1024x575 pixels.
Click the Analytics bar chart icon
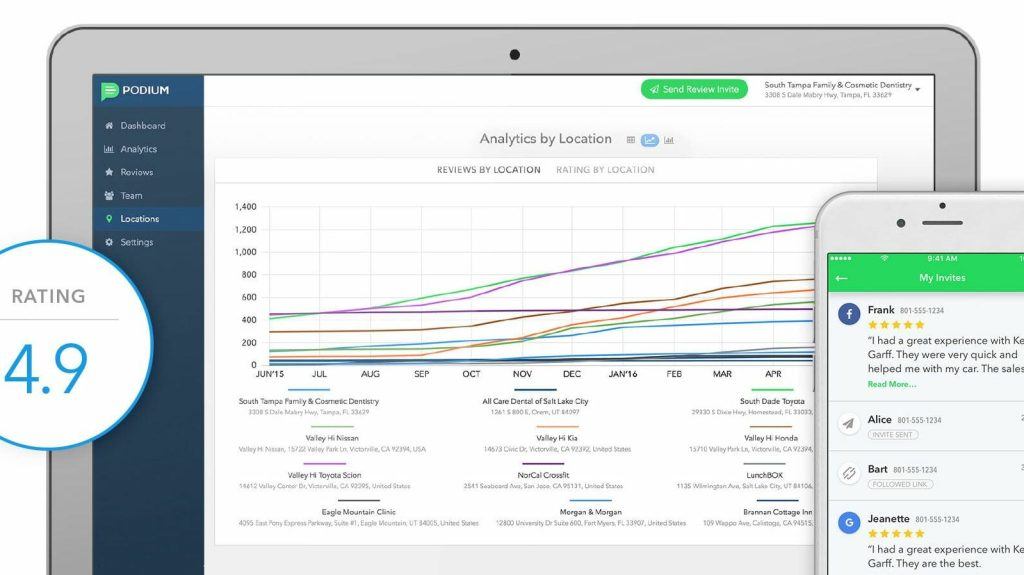(109, 149)
